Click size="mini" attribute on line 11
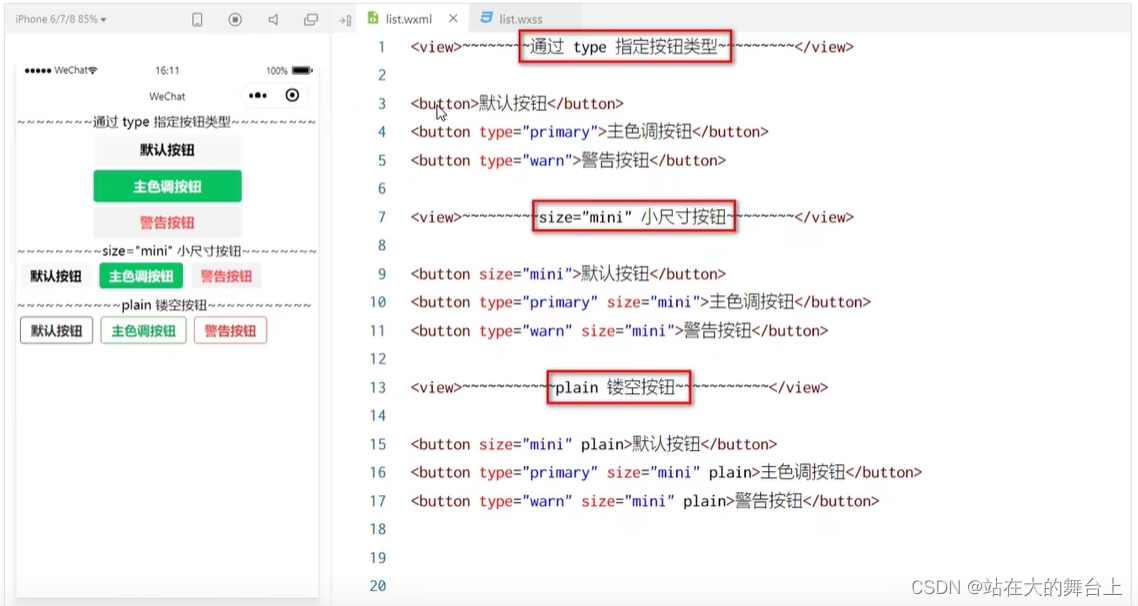1138x606 pixels. pos(628,331)
